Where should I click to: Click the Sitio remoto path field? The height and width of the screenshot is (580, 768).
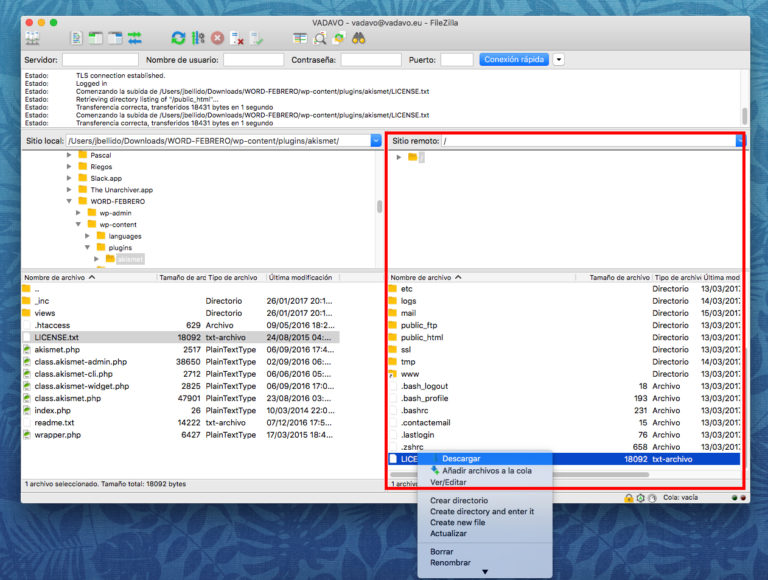[588, 141]
